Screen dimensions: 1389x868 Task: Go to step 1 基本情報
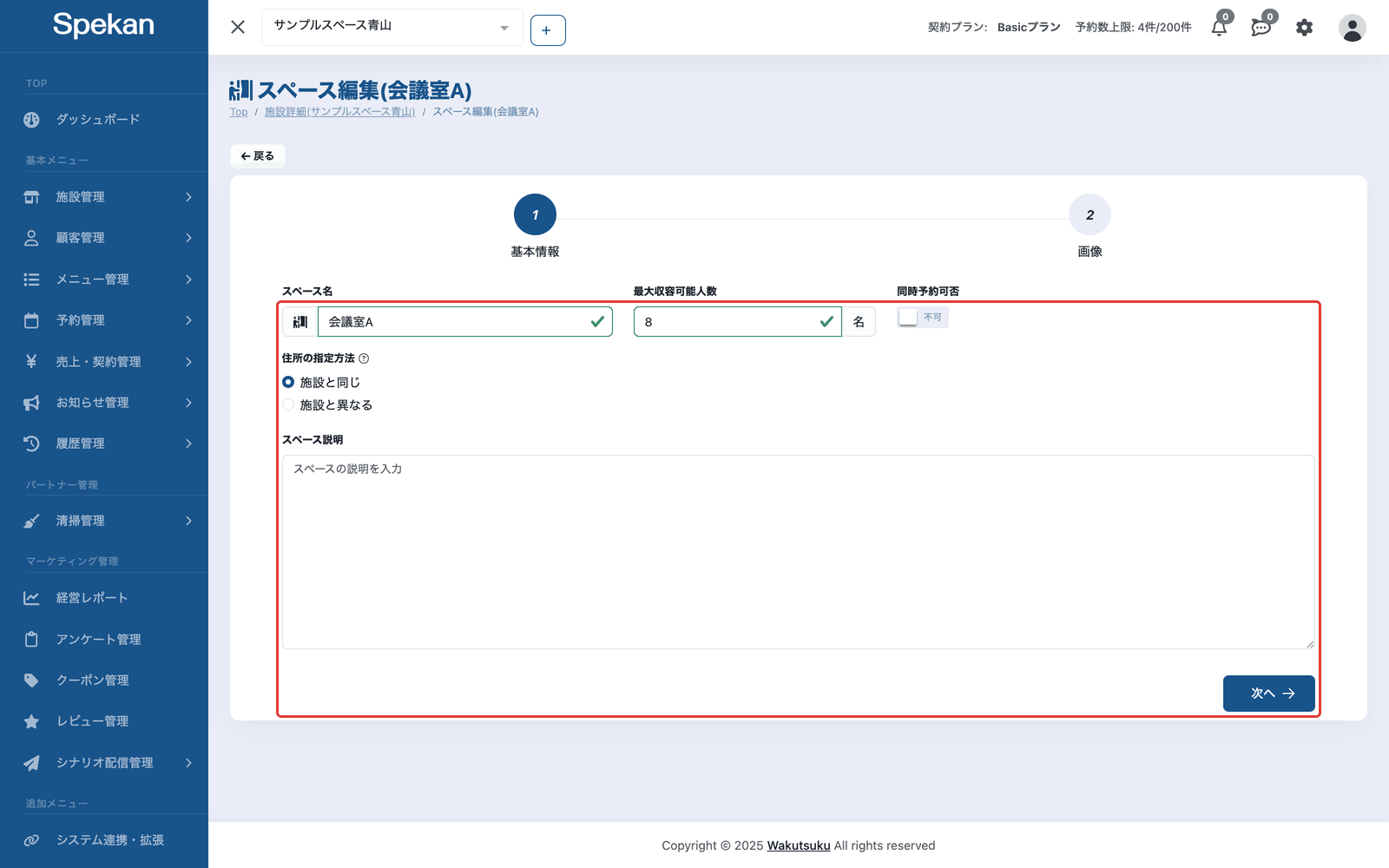coord(535,214)
